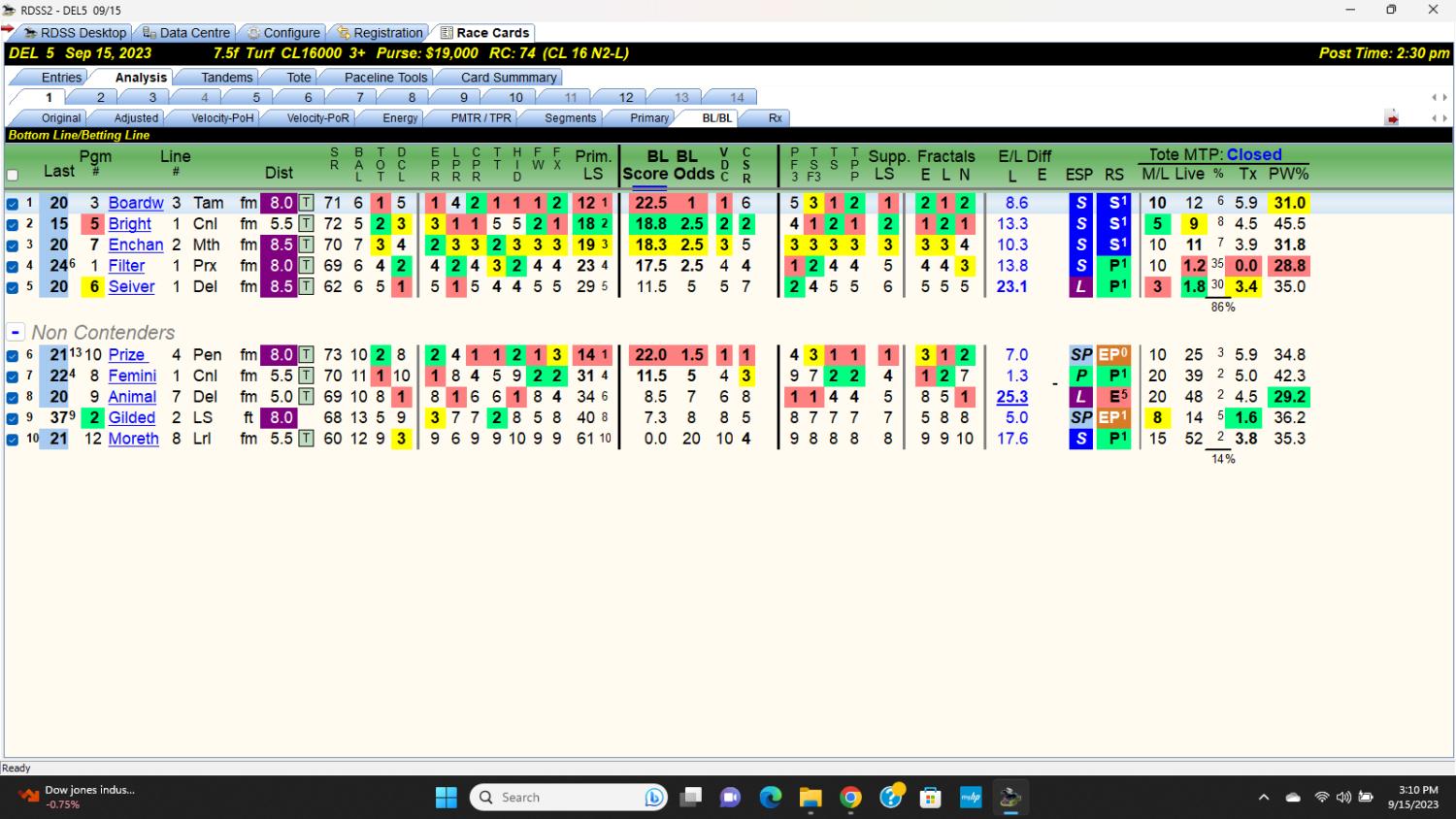Select the Velocity-PoH sub-tab
The image size is (1456, 819).
221,117
